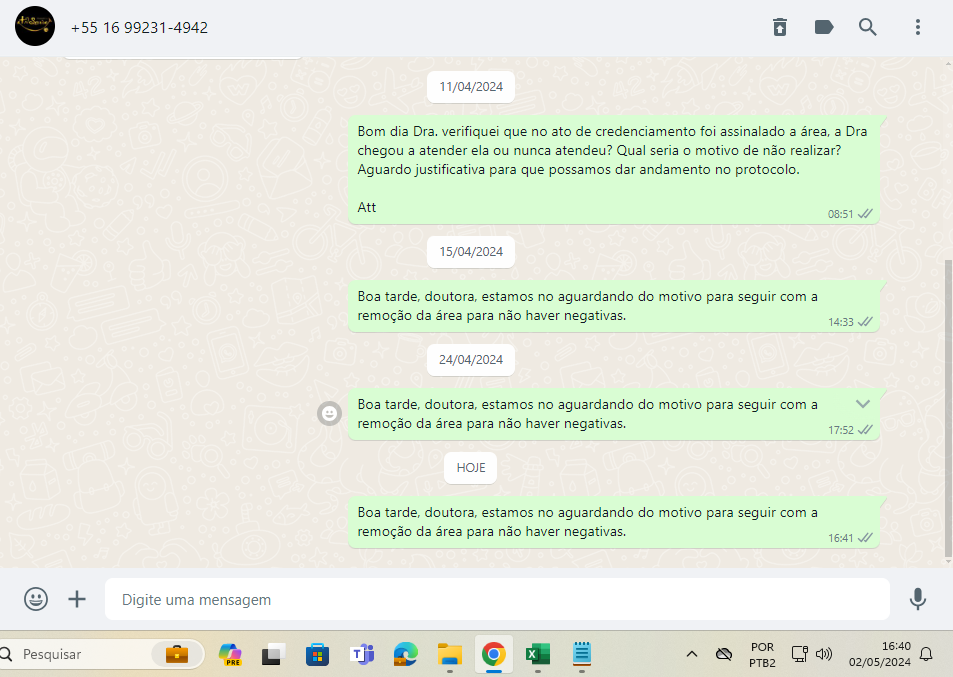Click the plus attach button
The width and height of the screenshot is (953, 677).
[77, 599]
